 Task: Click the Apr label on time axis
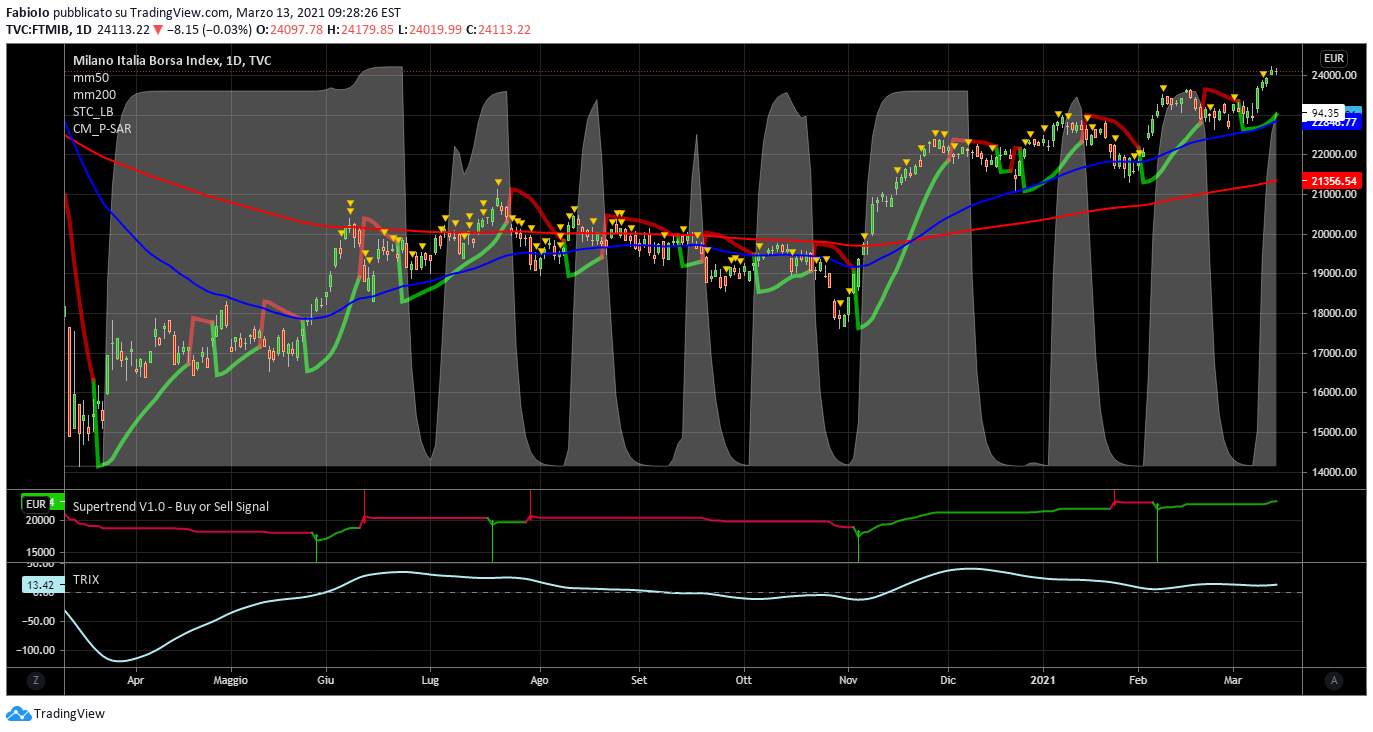(136, 680)
